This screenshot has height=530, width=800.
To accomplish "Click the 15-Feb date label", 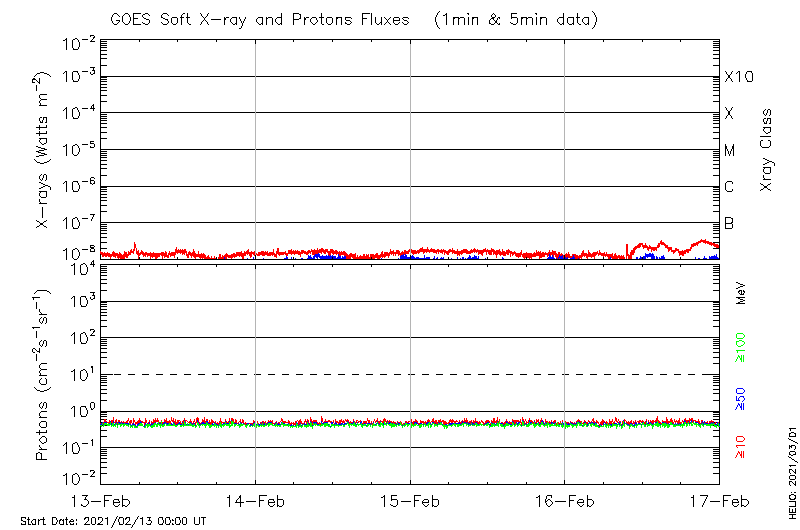I will (x=410, y=500).
